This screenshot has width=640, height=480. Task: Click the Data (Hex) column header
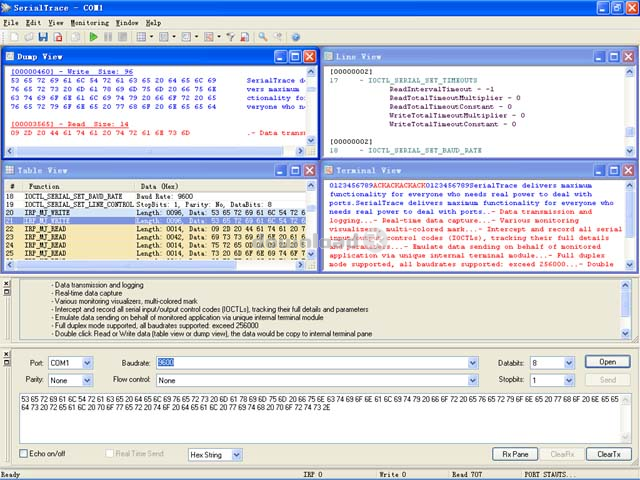pos(220,186)
